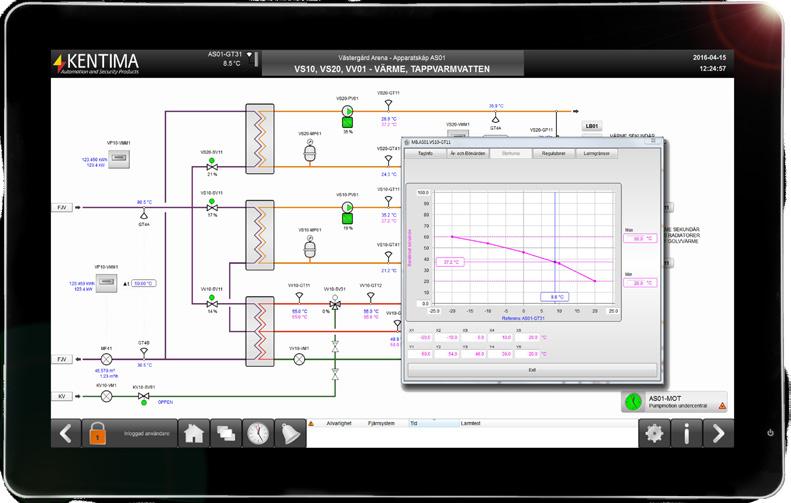Open the alarm bell icon
The image size is (791, 503).
click(290, 433)
